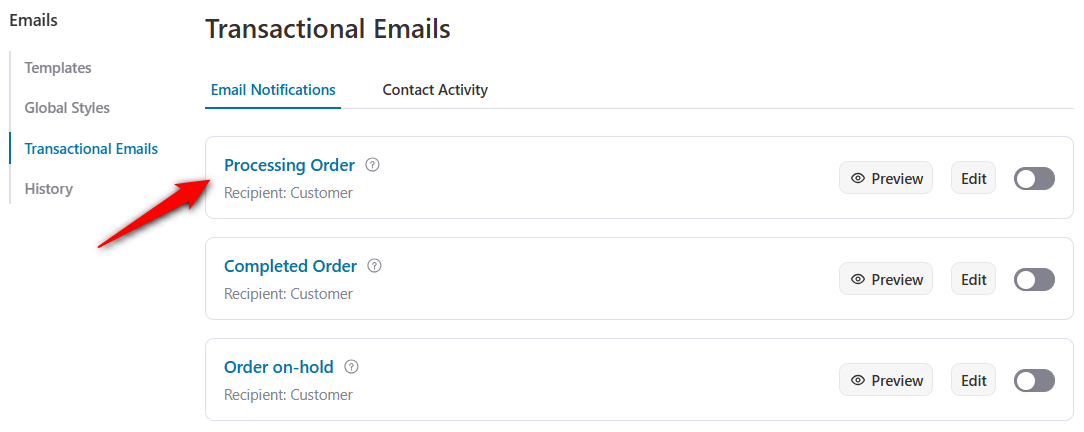Preview the Completed Order email
The width and height of the screenshot is (1084, 432).
(886, 279)
